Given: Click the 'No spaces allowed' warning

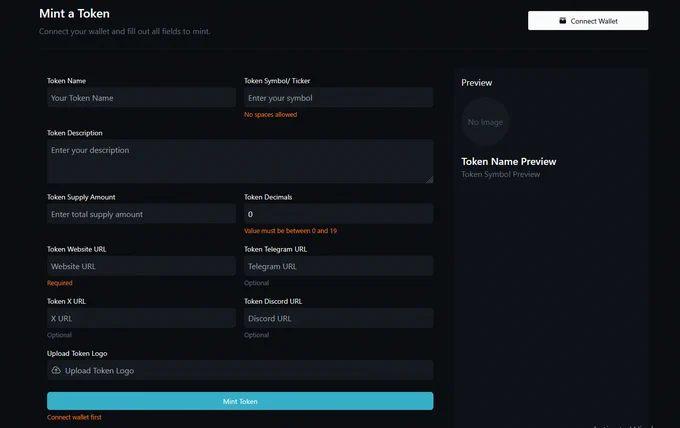Looking at the screenshot, I should pos(270,114).
